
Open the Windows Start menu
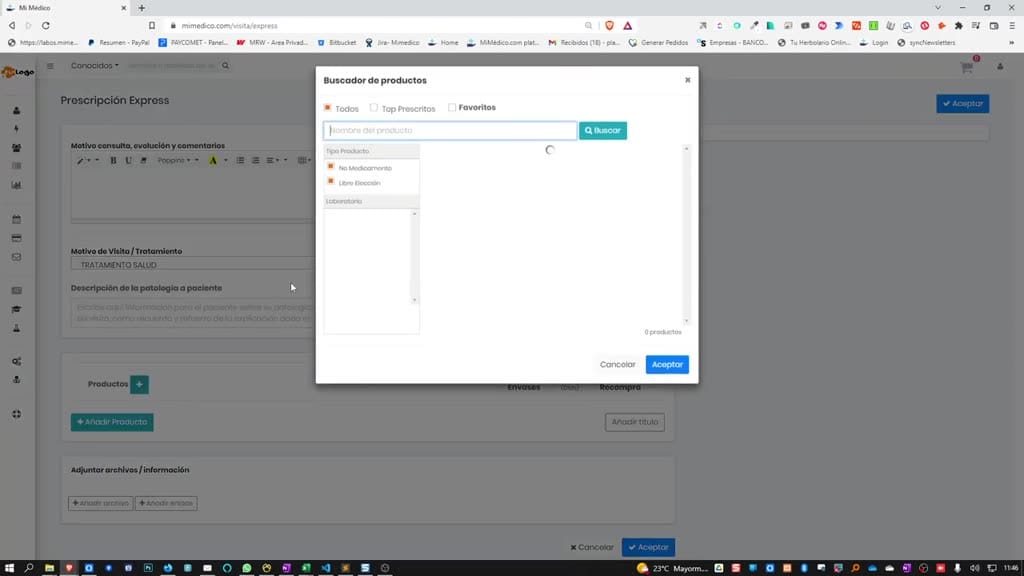[9, 568]
